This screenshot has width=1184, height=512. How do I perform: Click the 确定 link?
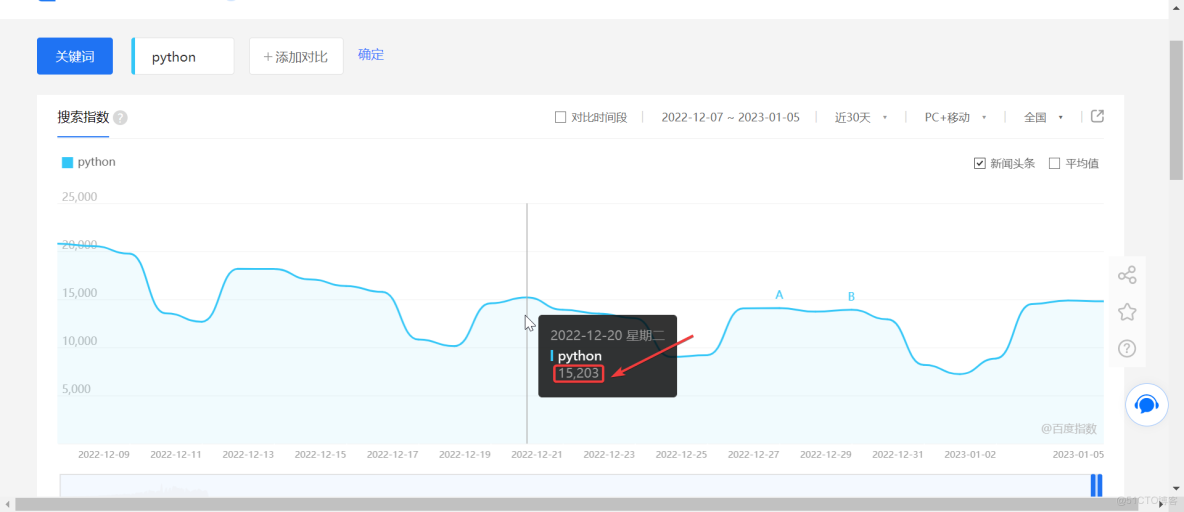(371, 54)
